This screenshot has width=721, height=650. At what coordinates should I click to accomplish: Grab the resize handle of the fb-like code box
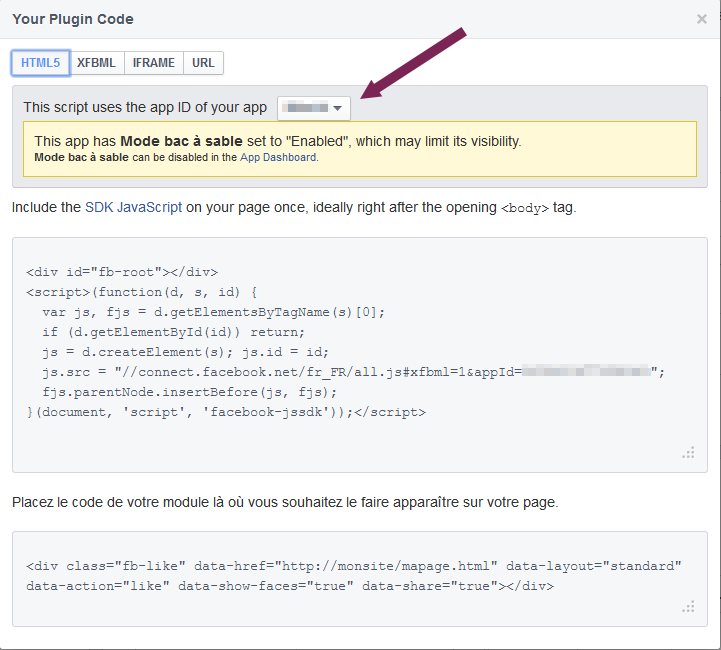pos(688,607)
